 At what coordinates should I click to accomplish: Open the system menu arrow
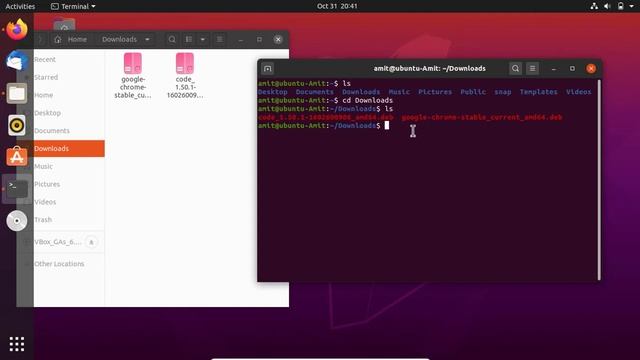631,6
